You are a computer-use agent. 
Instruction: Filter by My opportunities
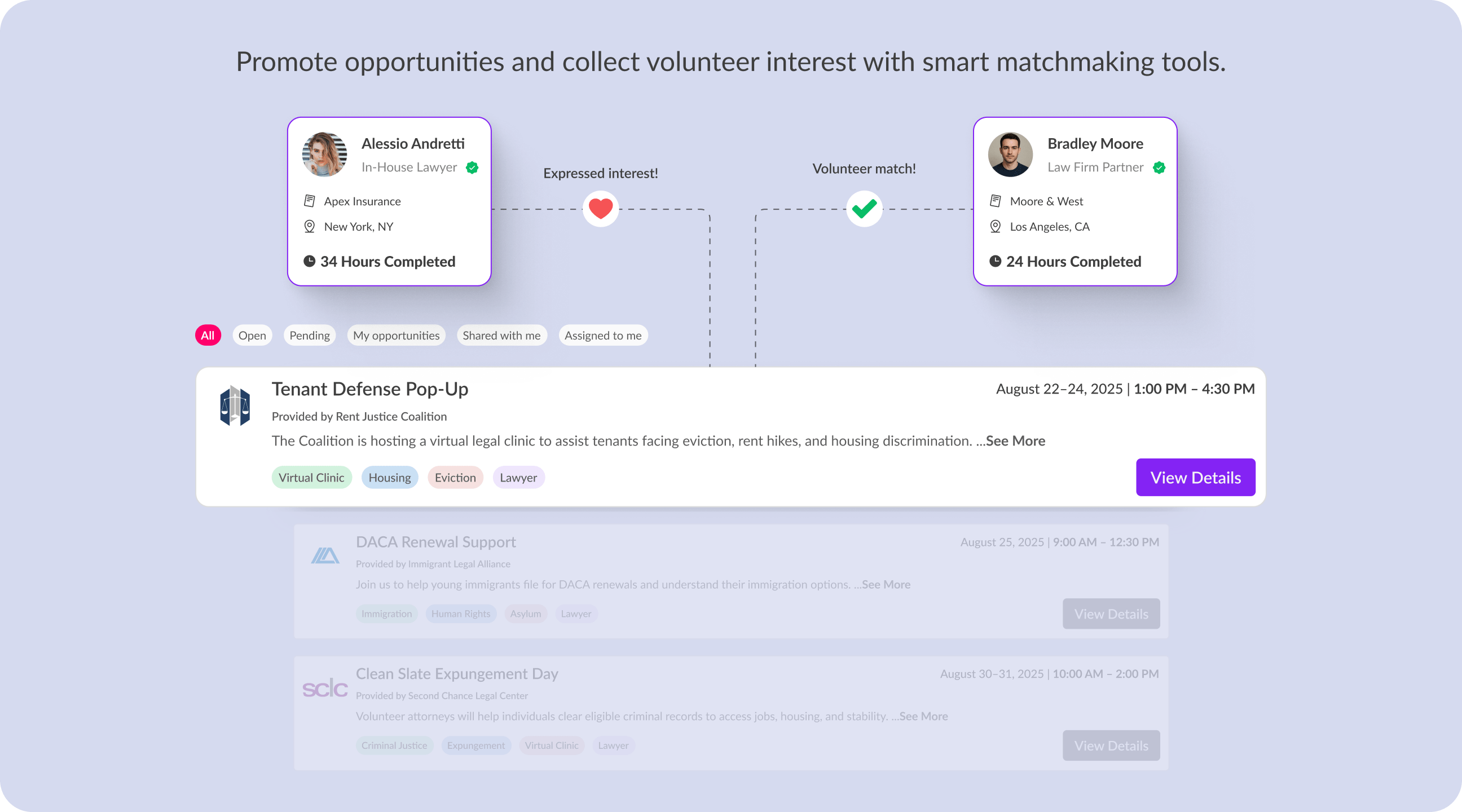[x=396, y=336]
